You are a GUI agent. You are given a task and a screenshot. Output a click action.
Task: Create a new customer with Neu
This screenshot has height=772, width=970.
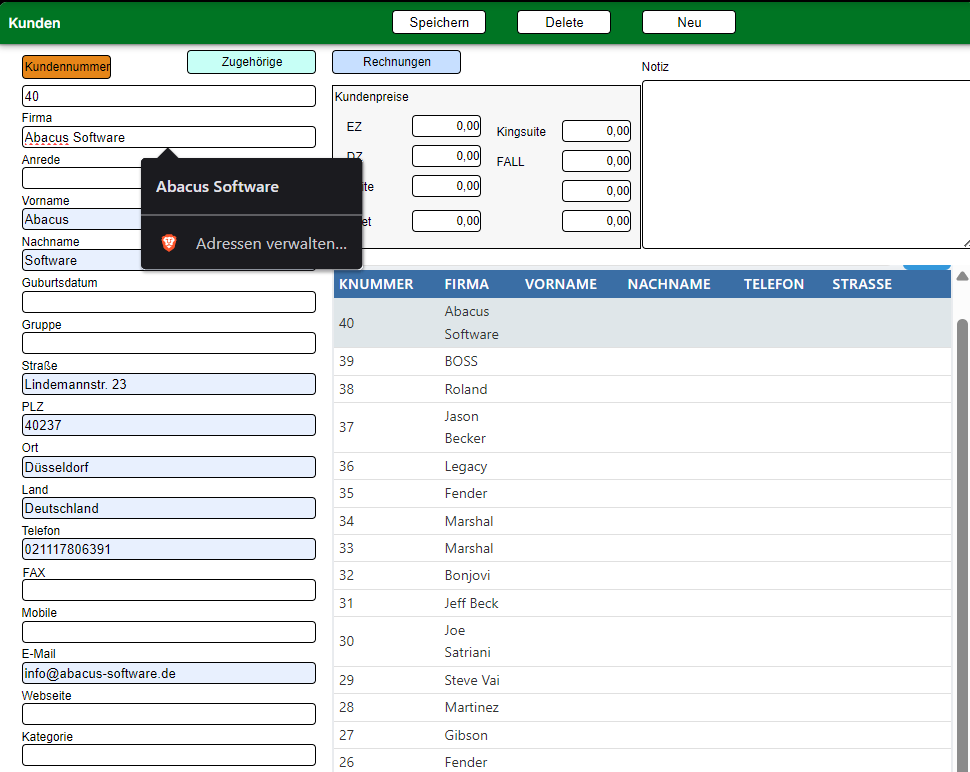[689, 22]
